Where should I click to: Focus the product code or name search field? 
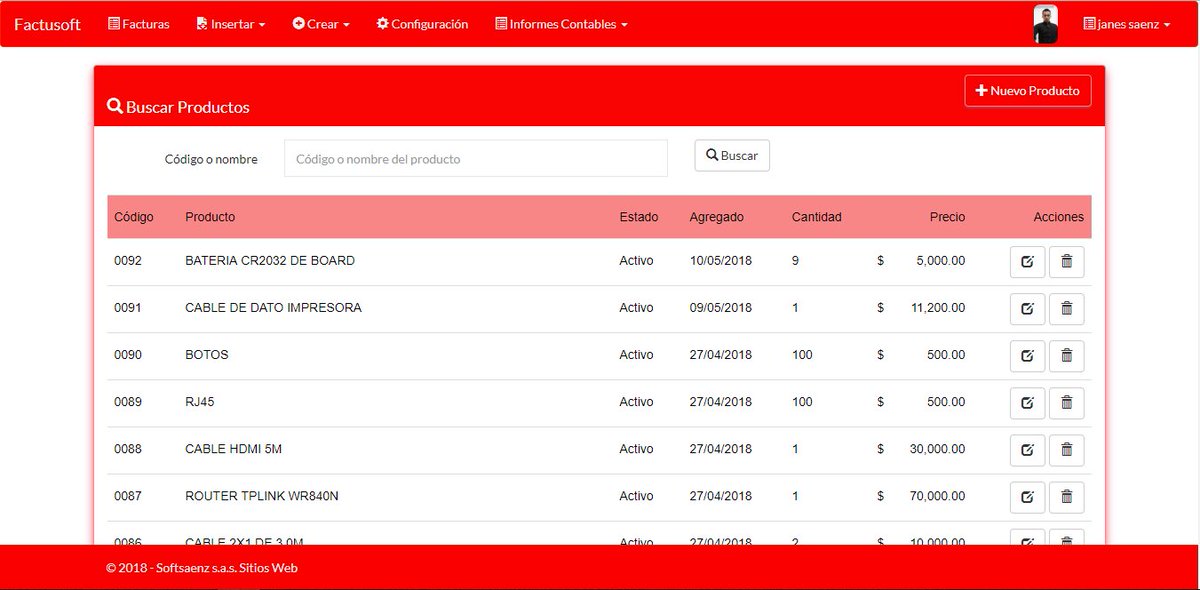476,158
